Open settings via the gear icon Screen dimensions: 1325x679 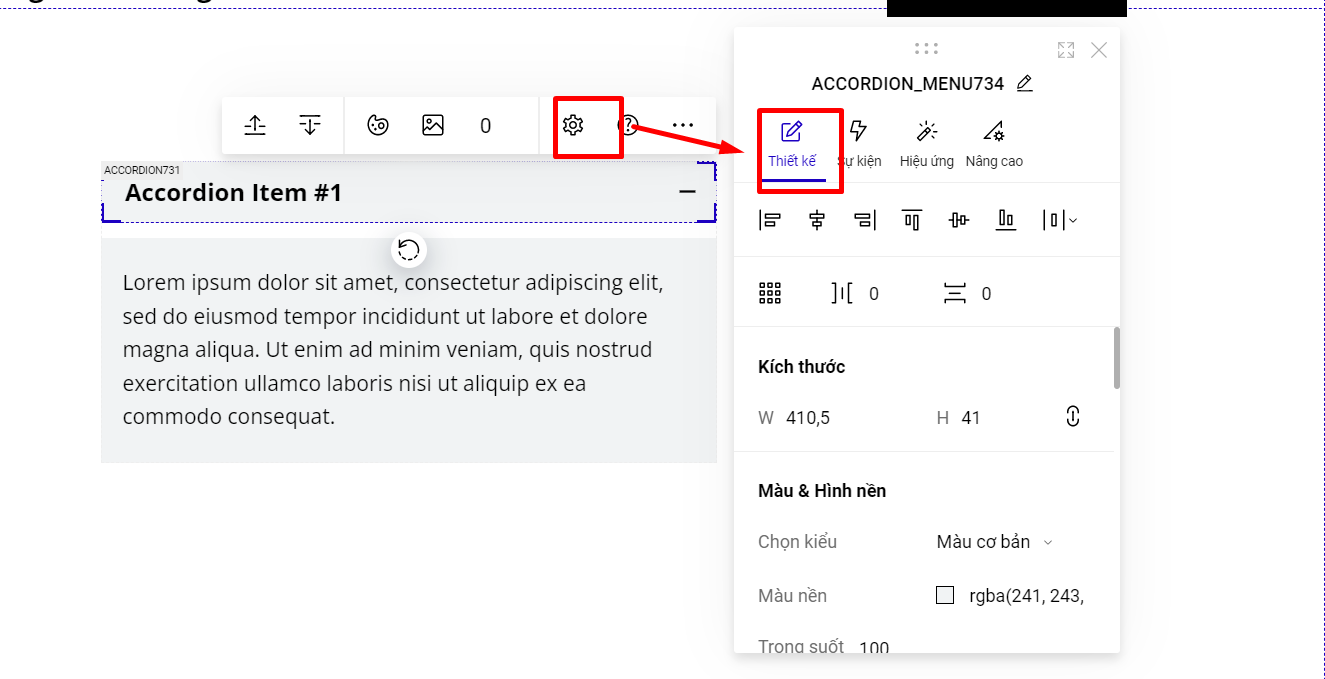click(573, 125)
